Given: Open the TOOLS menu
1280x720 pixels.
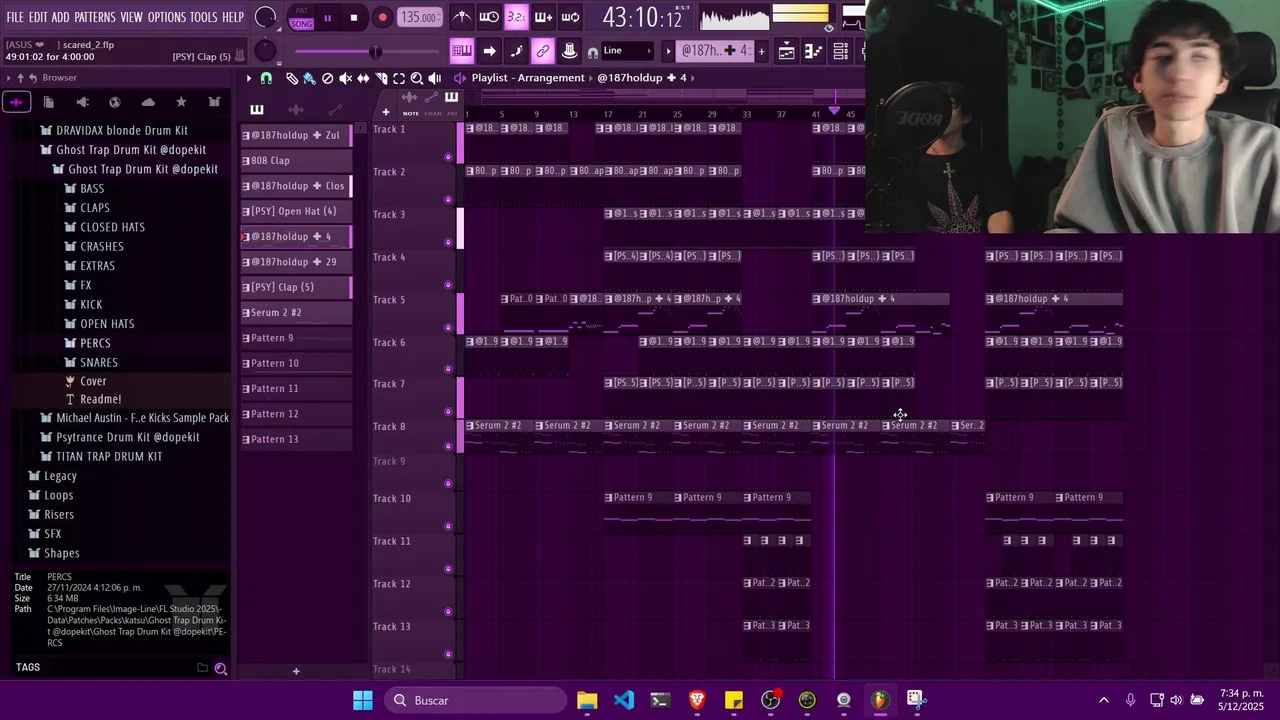Looking at the screenshot, I should [x=204, y=18].
